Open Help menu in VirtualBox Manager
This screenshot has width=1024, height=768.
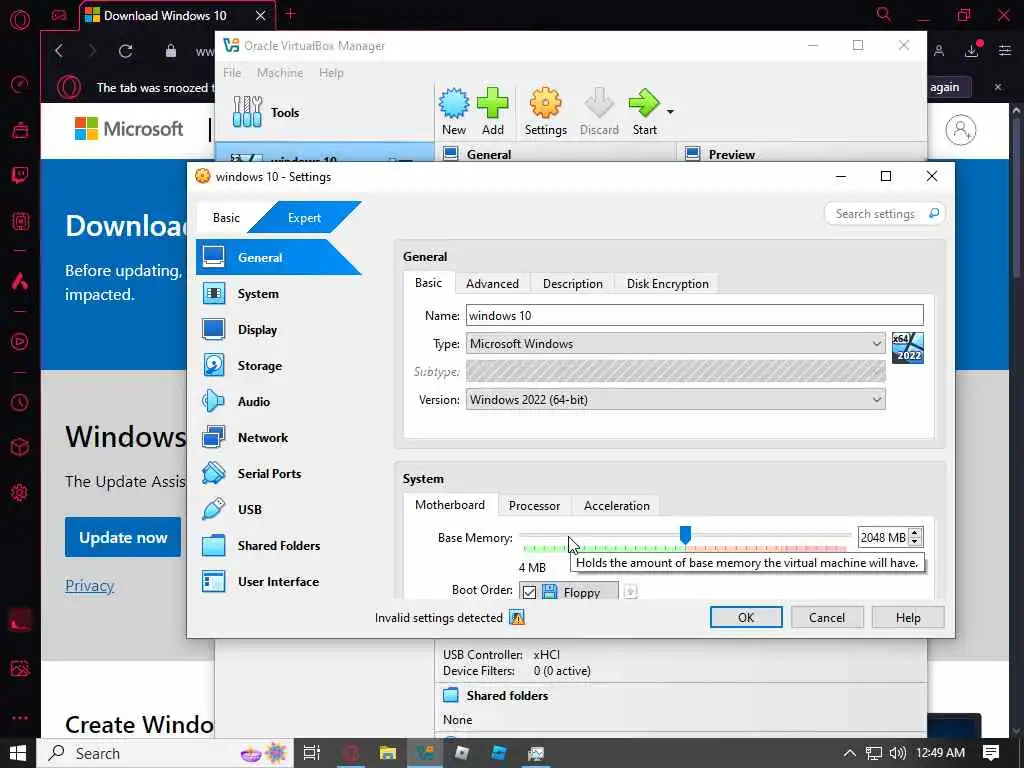(331, 72)
